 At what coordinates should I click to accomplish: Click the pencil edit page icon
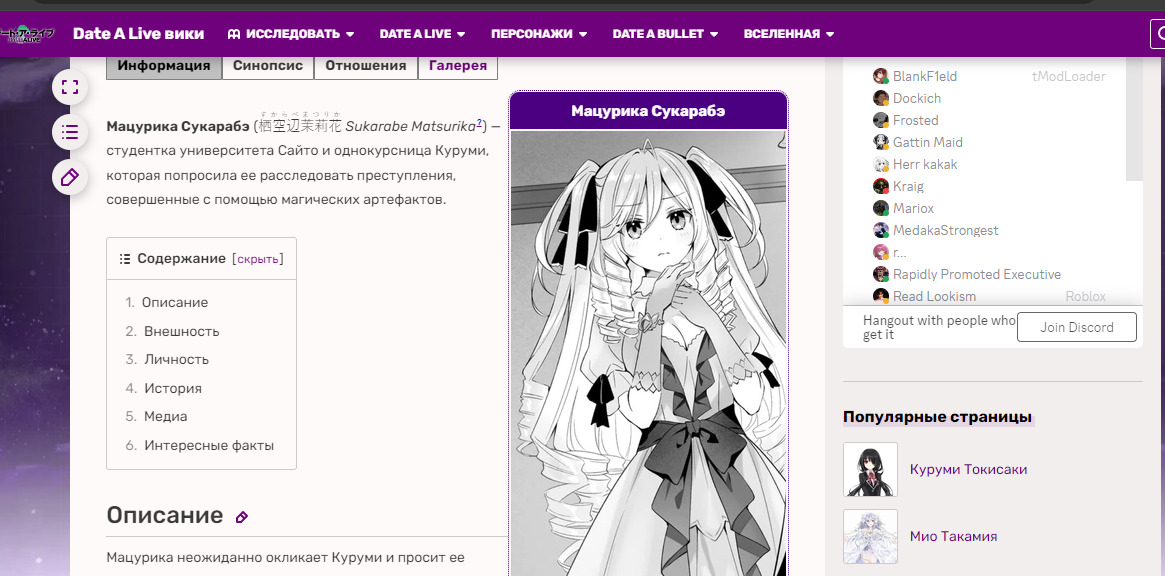tap(69, 177)
